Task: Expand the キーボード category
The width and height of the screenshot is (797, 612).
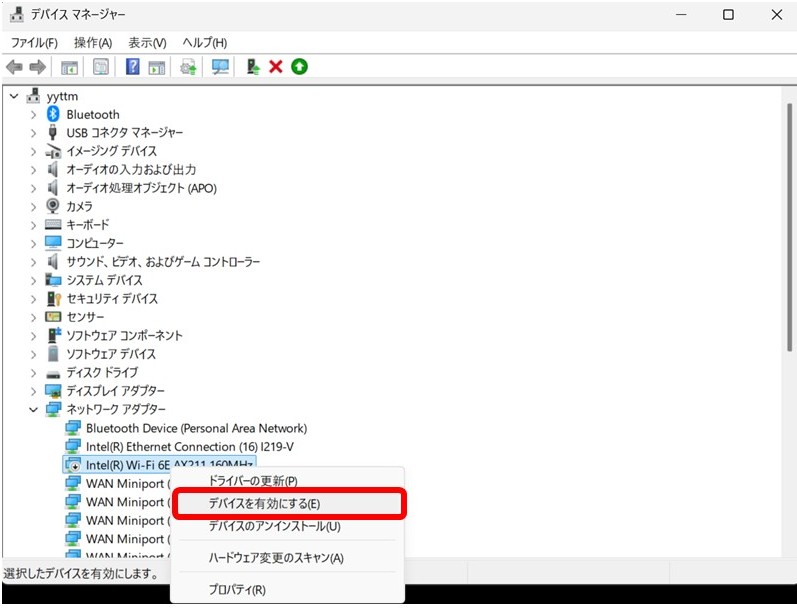Action: click(x=33, y=225)
